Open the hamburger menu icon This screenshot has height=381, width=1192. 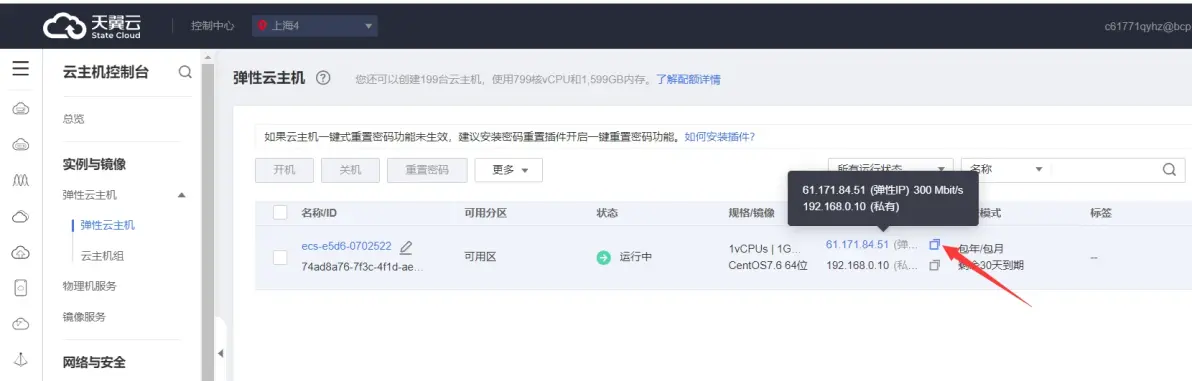(x=21, y=69)
